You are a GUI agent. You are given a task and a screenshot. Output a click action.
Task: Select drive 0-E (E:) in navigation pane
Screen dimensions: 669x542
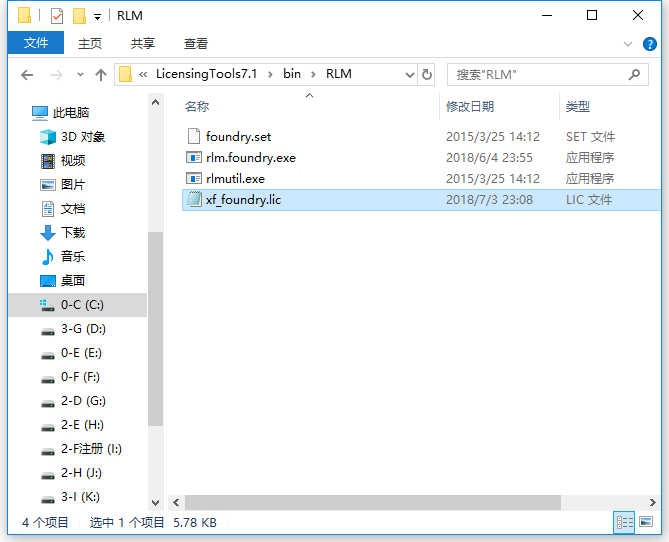81,353
